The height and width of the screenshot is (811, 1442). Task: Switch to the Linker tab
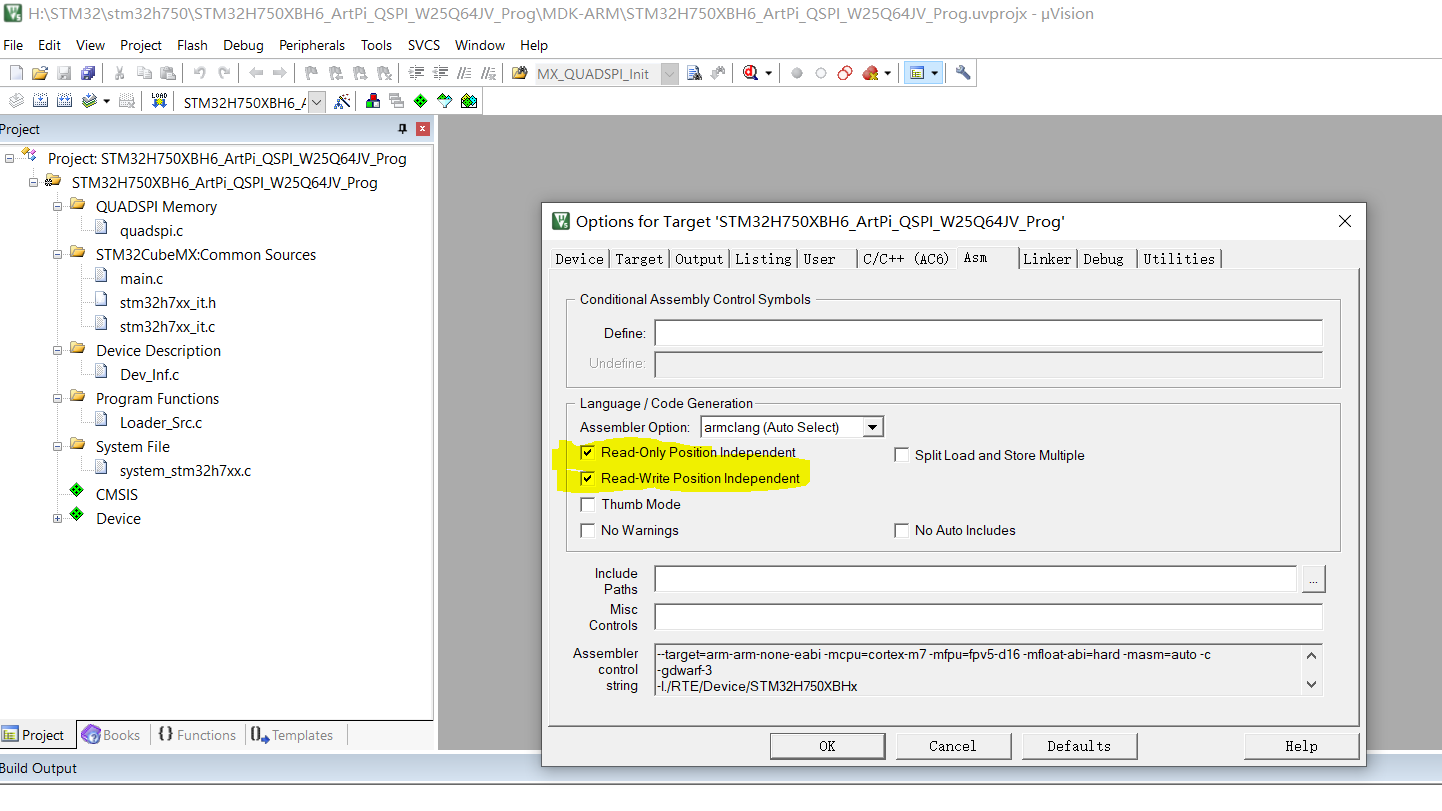pos(1047,259)
